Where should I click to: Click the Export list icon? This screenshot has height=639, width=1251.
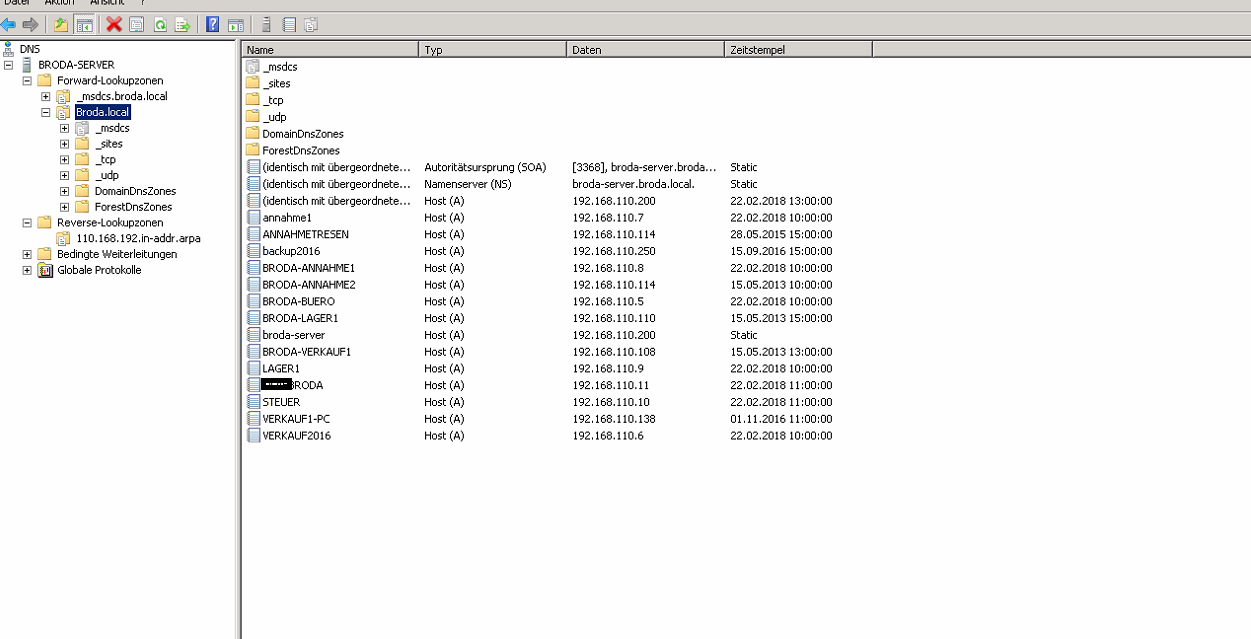coord(182,24)
